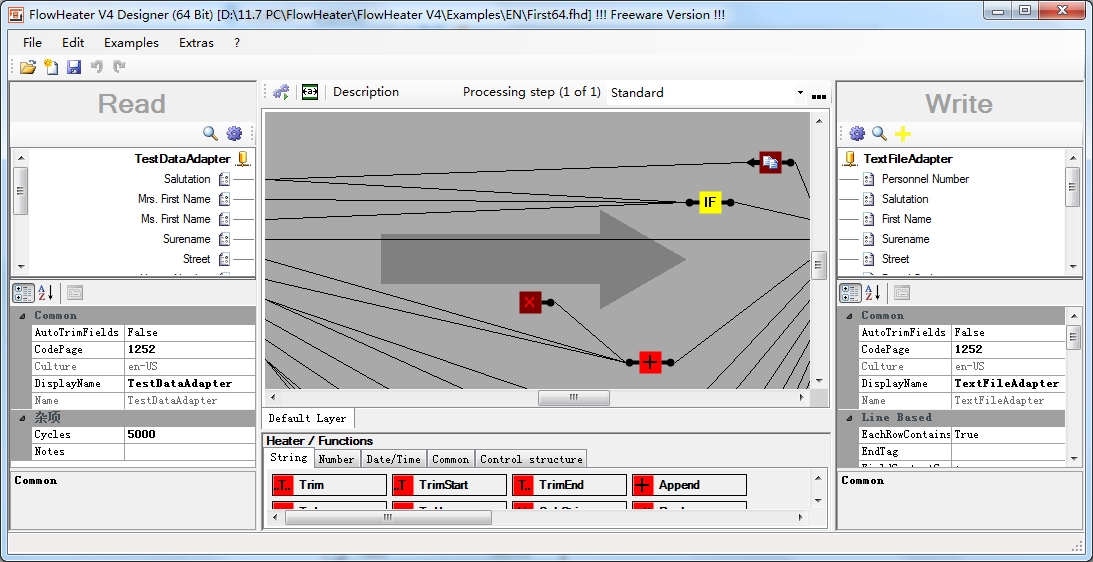Open the File menu
The height and width of the screenshot is (562, 1093).
click(x=32, y=43)
